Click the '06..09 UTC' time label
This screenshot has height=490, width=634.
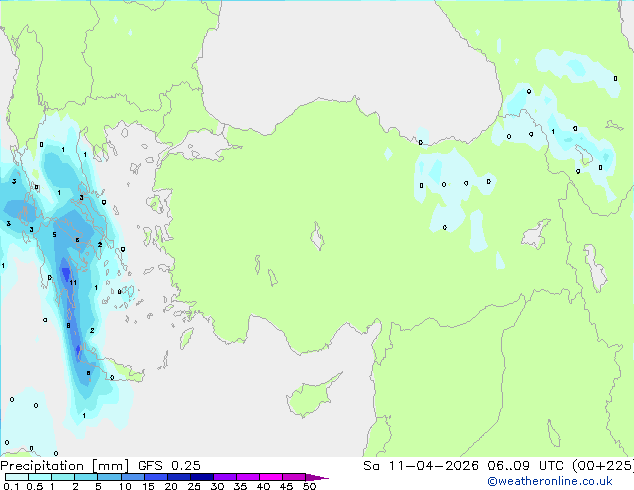pyautogui.click(x=525, y=466)
